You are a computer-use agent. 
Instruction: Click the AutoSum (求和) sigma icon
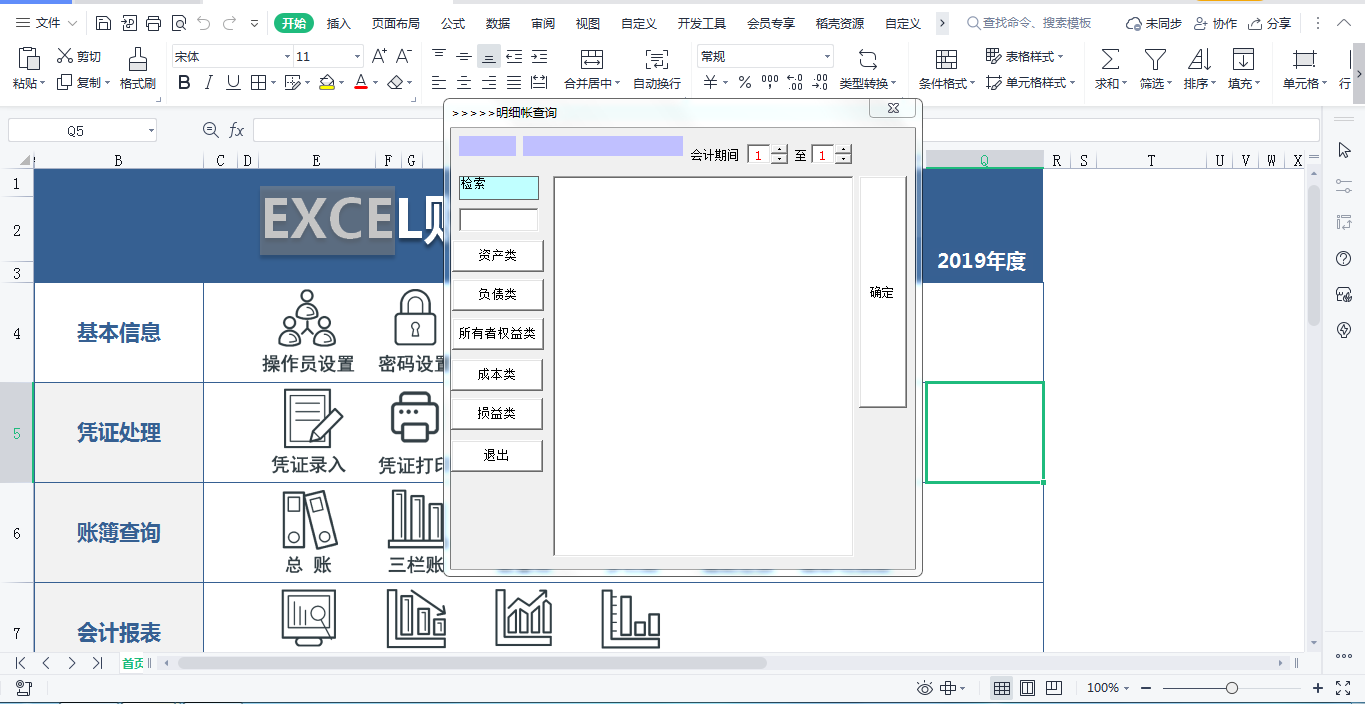click(x=1109, y=59)
